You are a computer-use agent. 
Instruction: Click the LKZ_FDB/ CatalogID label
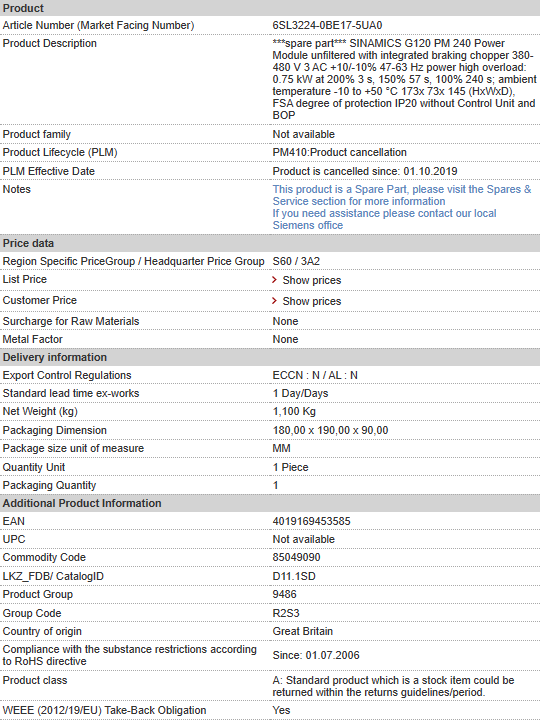pos(53,576)
